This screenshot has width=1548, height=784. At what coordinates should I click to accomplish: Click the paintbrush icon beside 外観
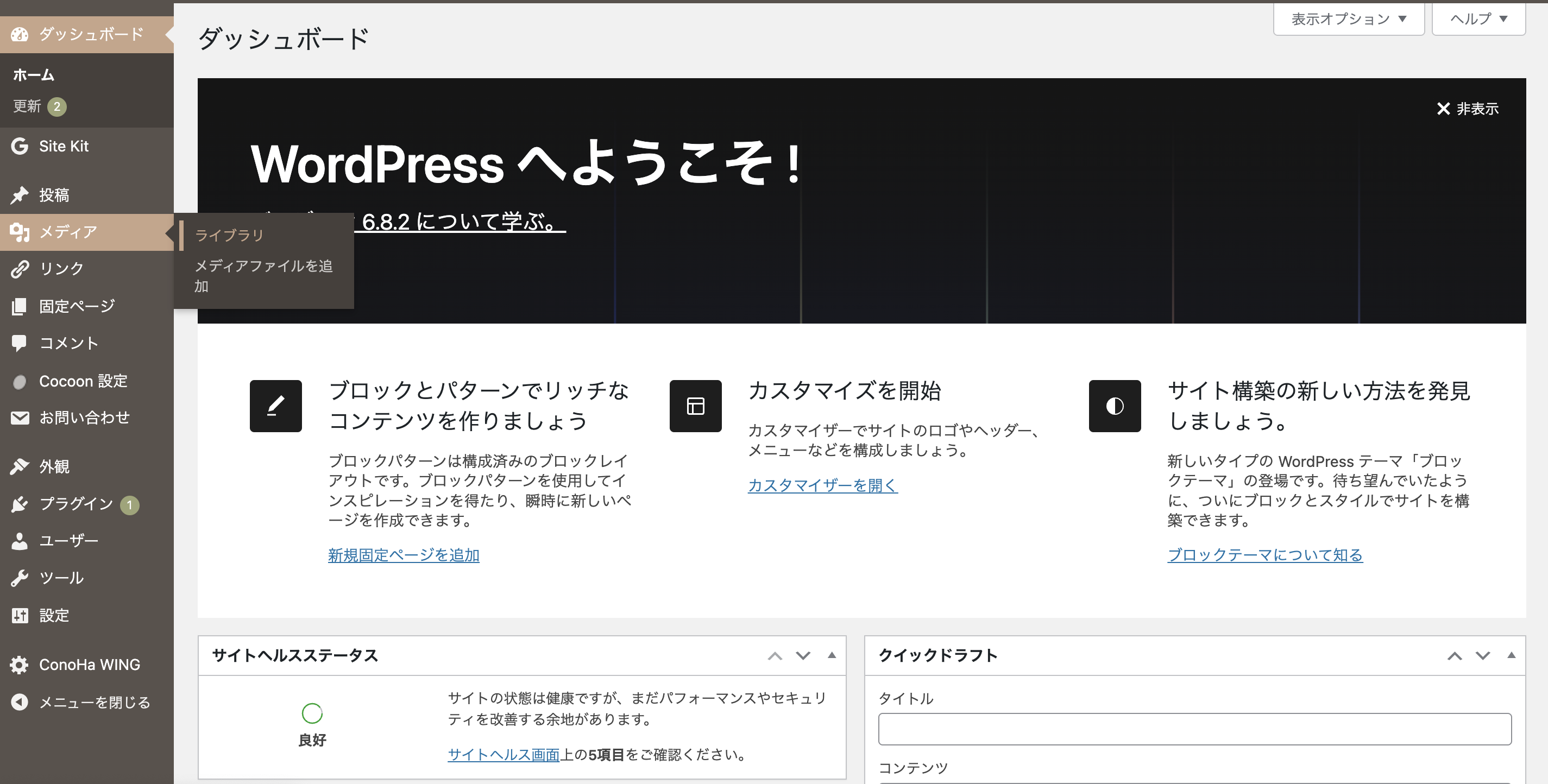(x=19, y=466)
